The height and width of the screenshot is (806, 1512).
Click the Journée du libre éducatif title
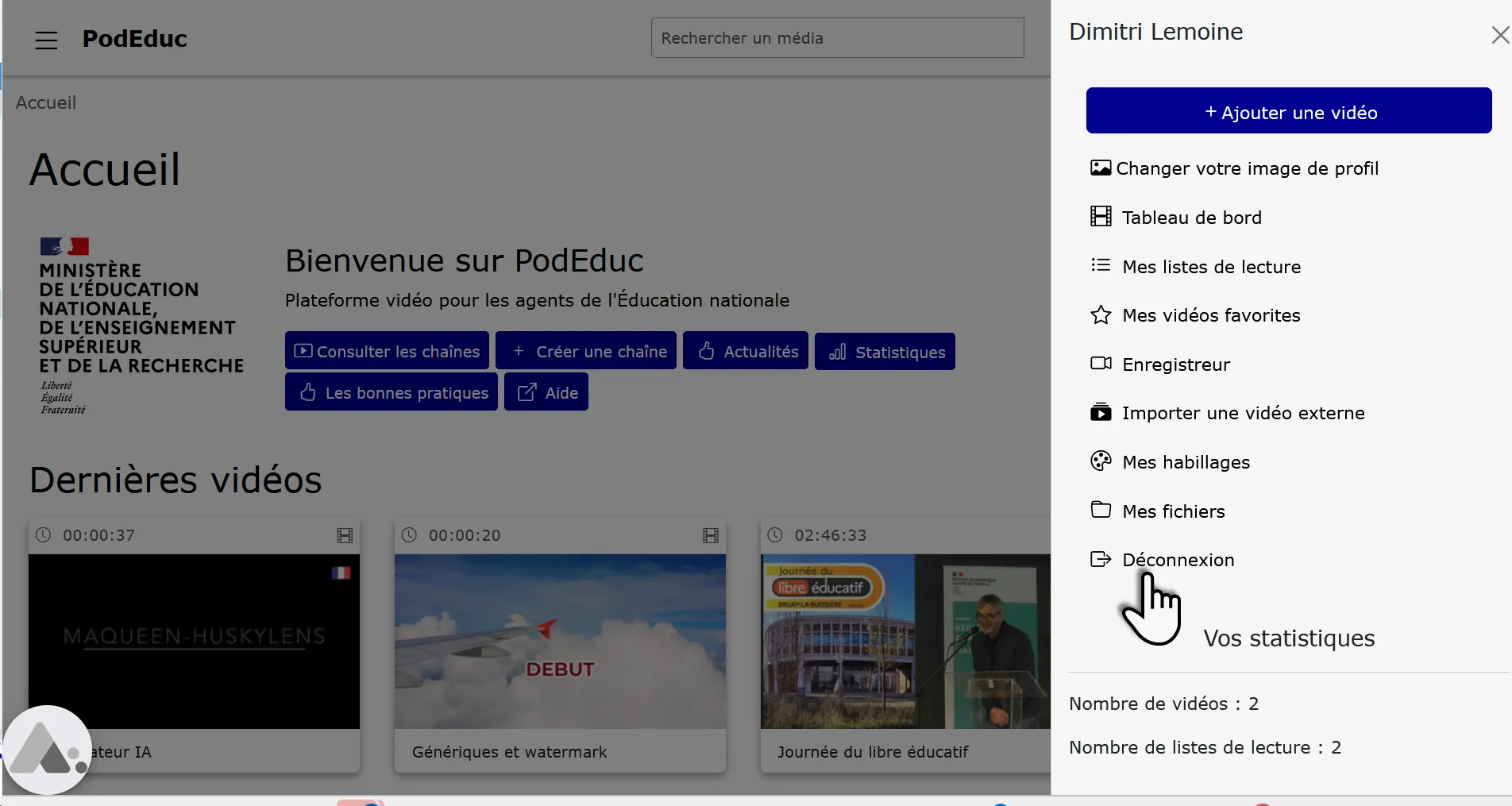tap(873, 752)
